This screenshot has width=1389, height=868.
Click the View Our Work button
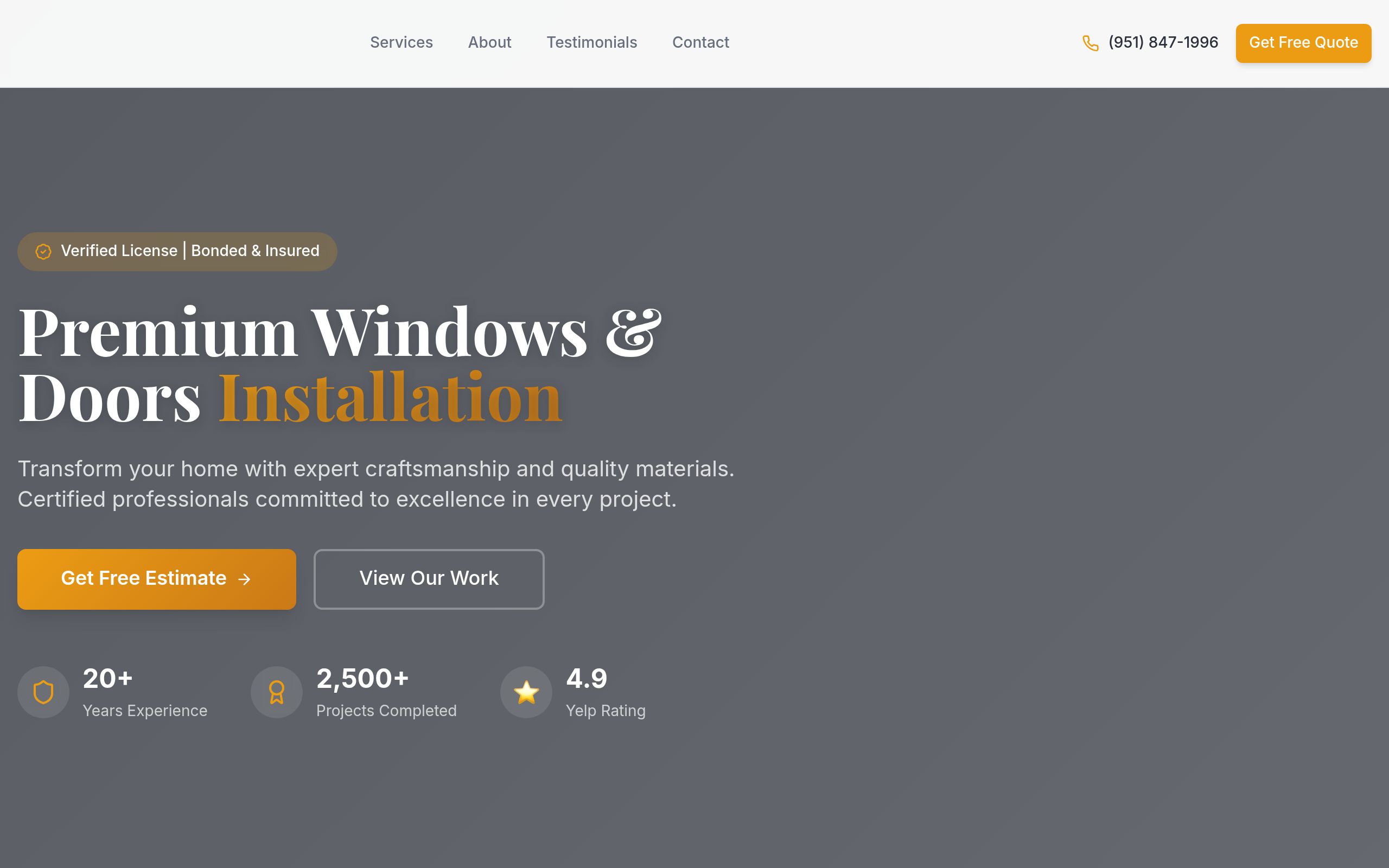click(429, 579)
